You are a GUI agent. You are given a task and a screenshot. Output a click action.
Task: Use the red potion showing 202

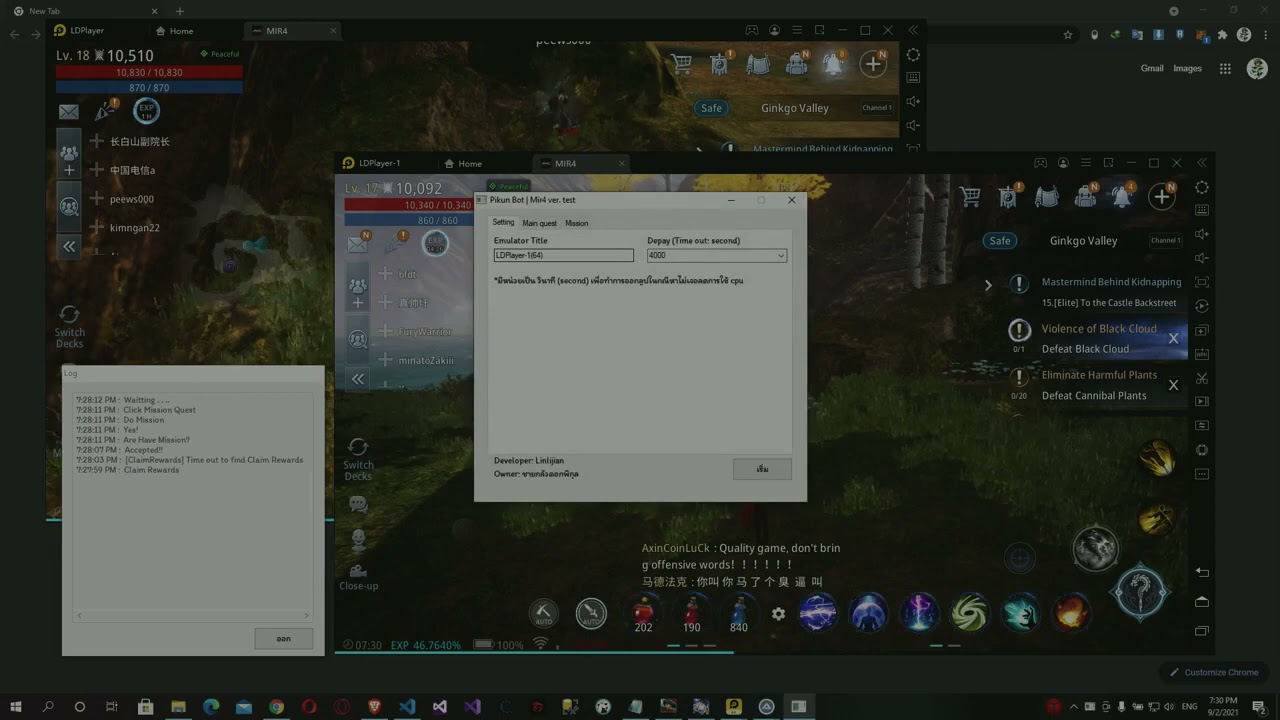pyautogui.click(x=644, y=612)
